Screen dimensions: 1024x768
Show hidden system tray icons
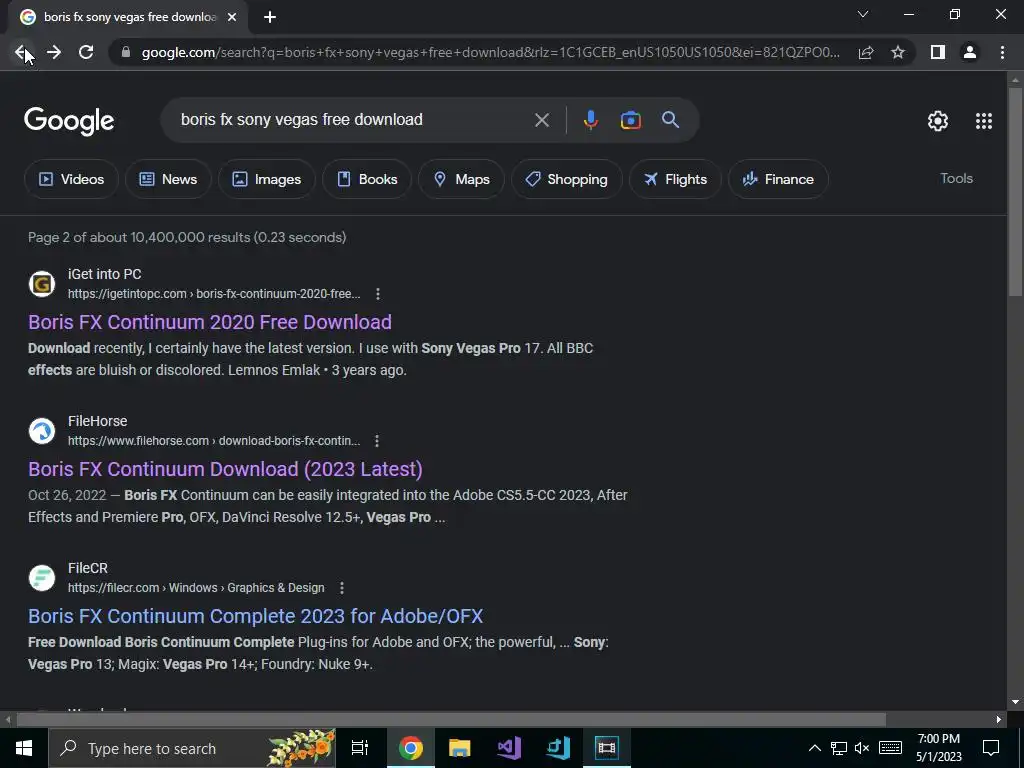[815, 748]
